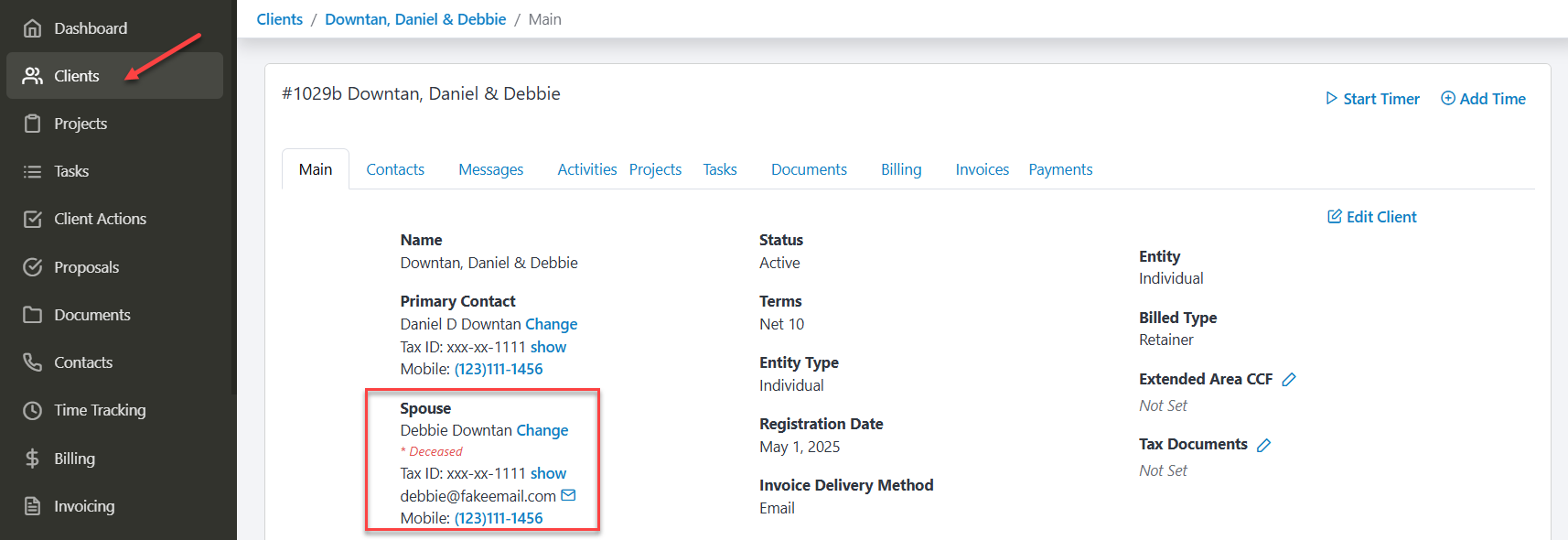The width and height of the screenshot is (1568, 540).
Task: Open the Billing tab in client record
Action: [901, 169]
